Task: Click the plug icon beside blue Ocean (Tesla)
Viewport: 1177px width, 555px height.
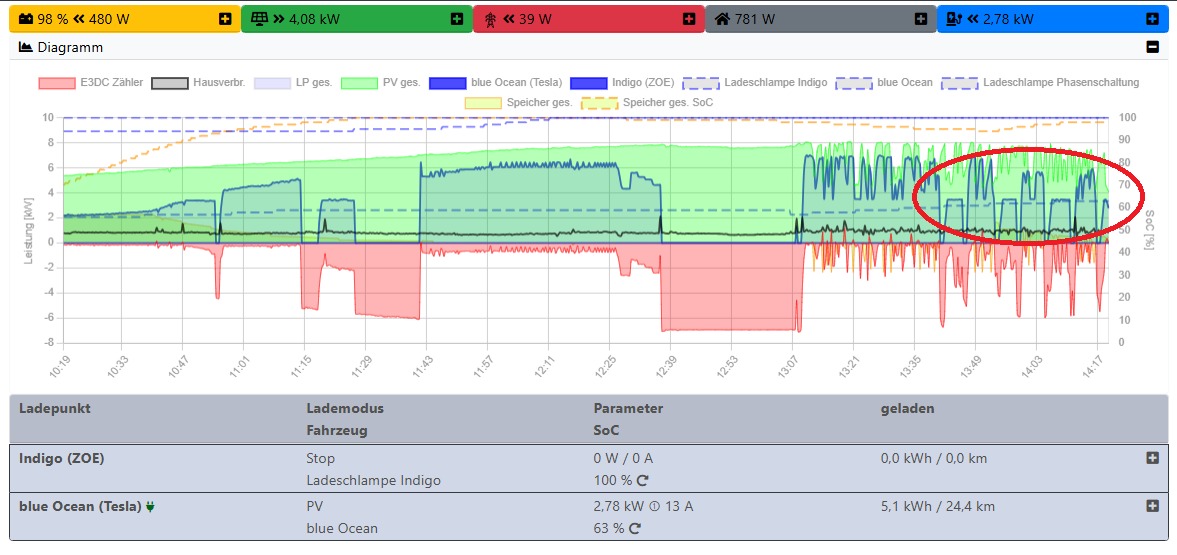Action: (x=151, y=506)
